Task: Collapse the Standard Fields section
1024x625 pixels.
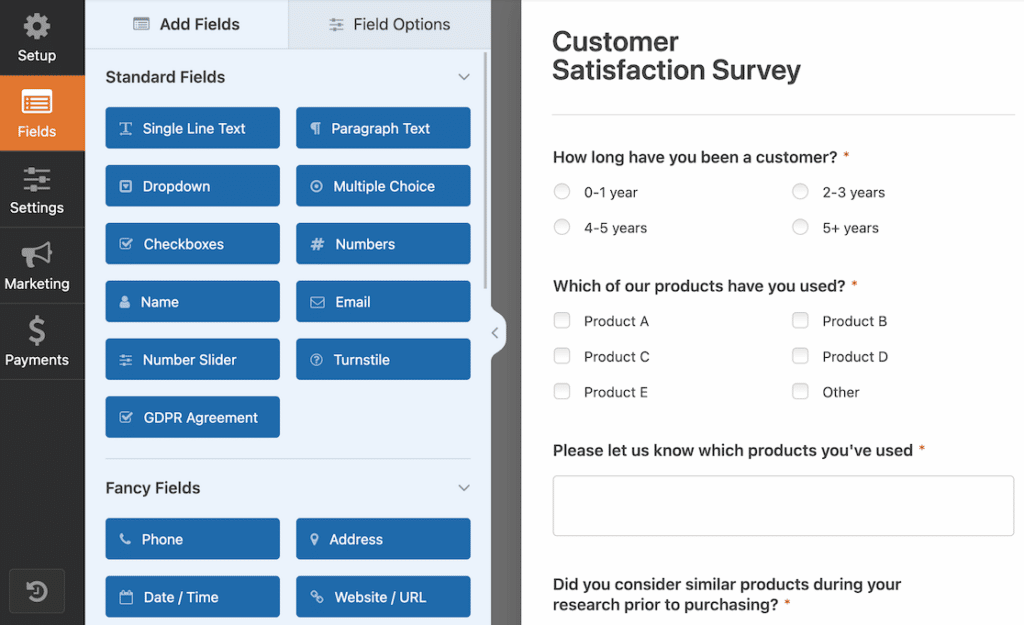Action: (463, 76)
